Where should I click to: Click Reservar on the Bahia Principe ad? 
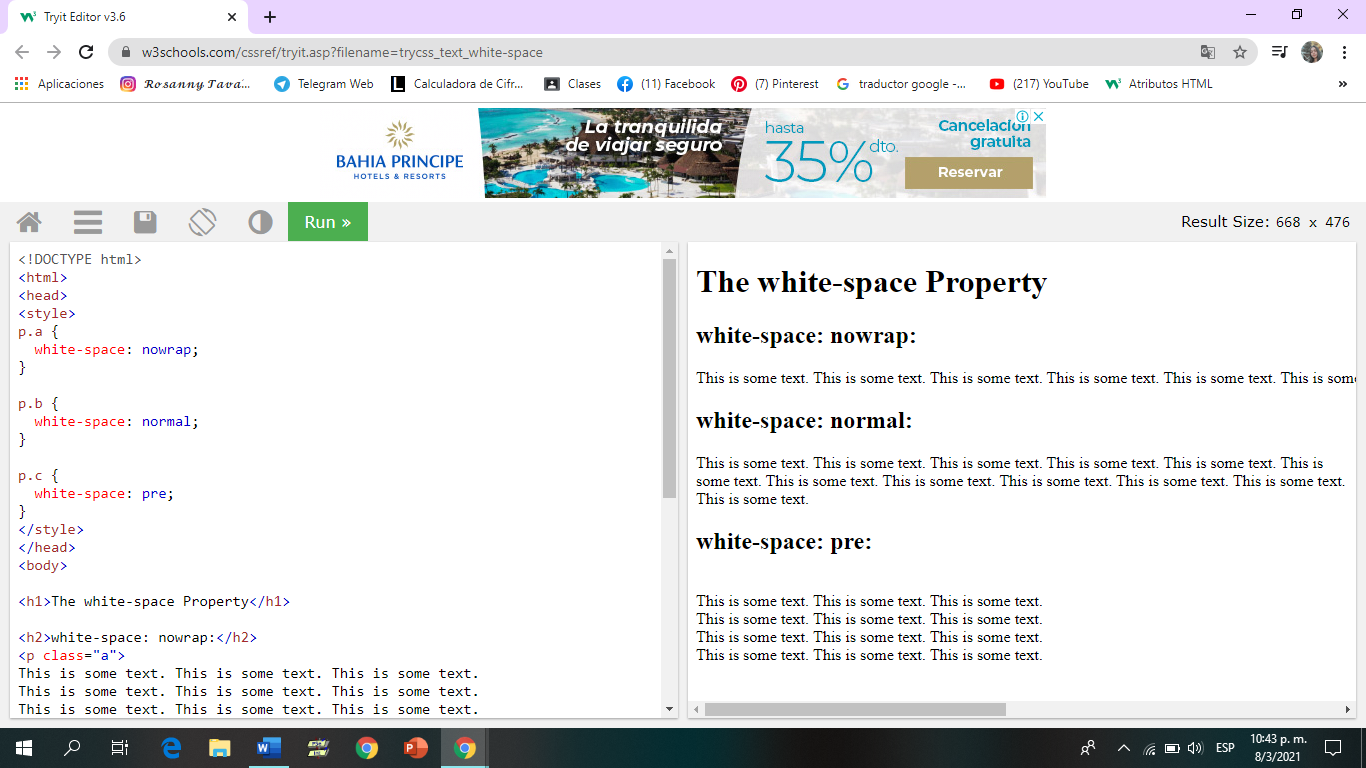(x=968, y=172)
